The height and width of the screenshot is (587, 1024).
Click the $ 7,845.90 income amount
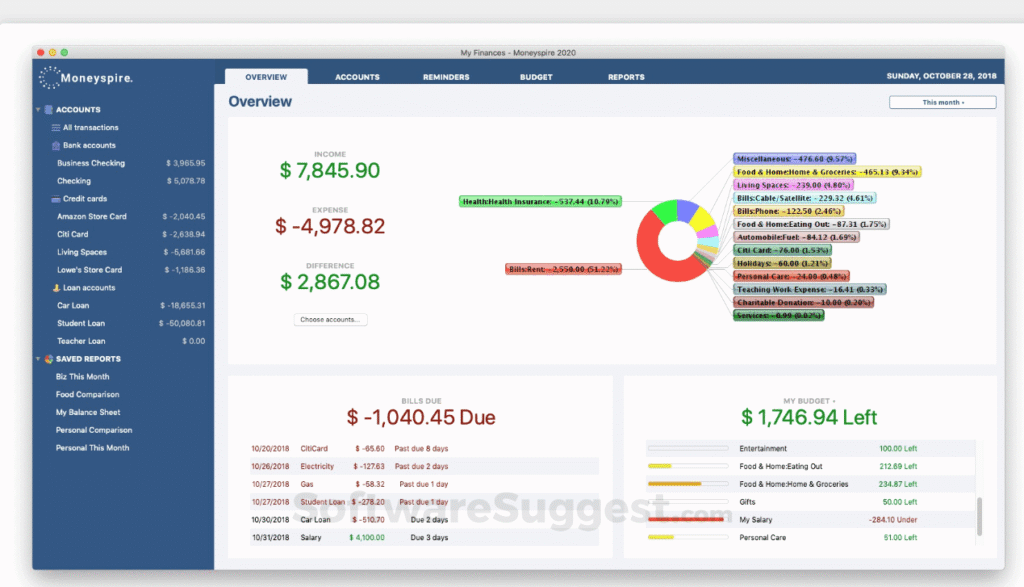(x=330, y=170)
